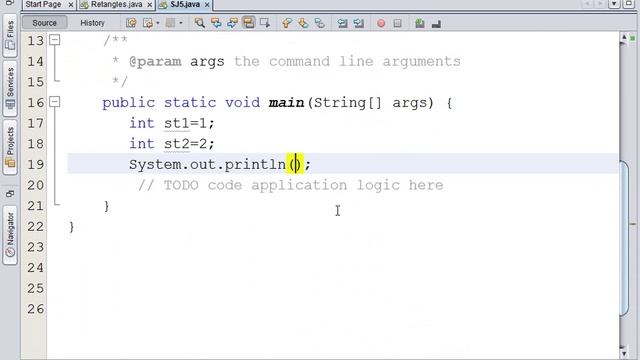640x360 pixels.
Task: Click green error stripe status indicator
Action: click(x=633, y=38)
